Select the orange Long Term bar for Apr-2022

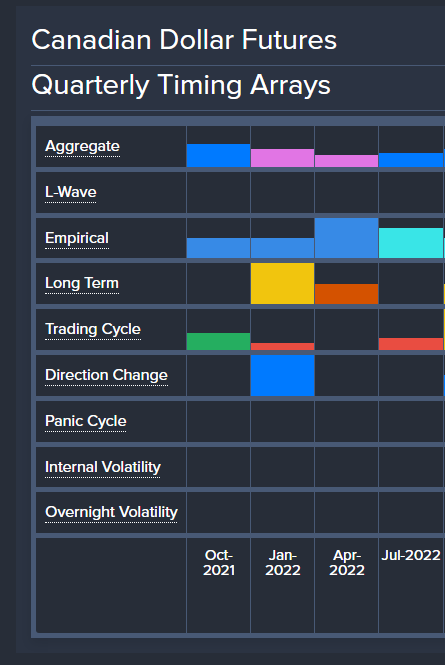[347, 294]
